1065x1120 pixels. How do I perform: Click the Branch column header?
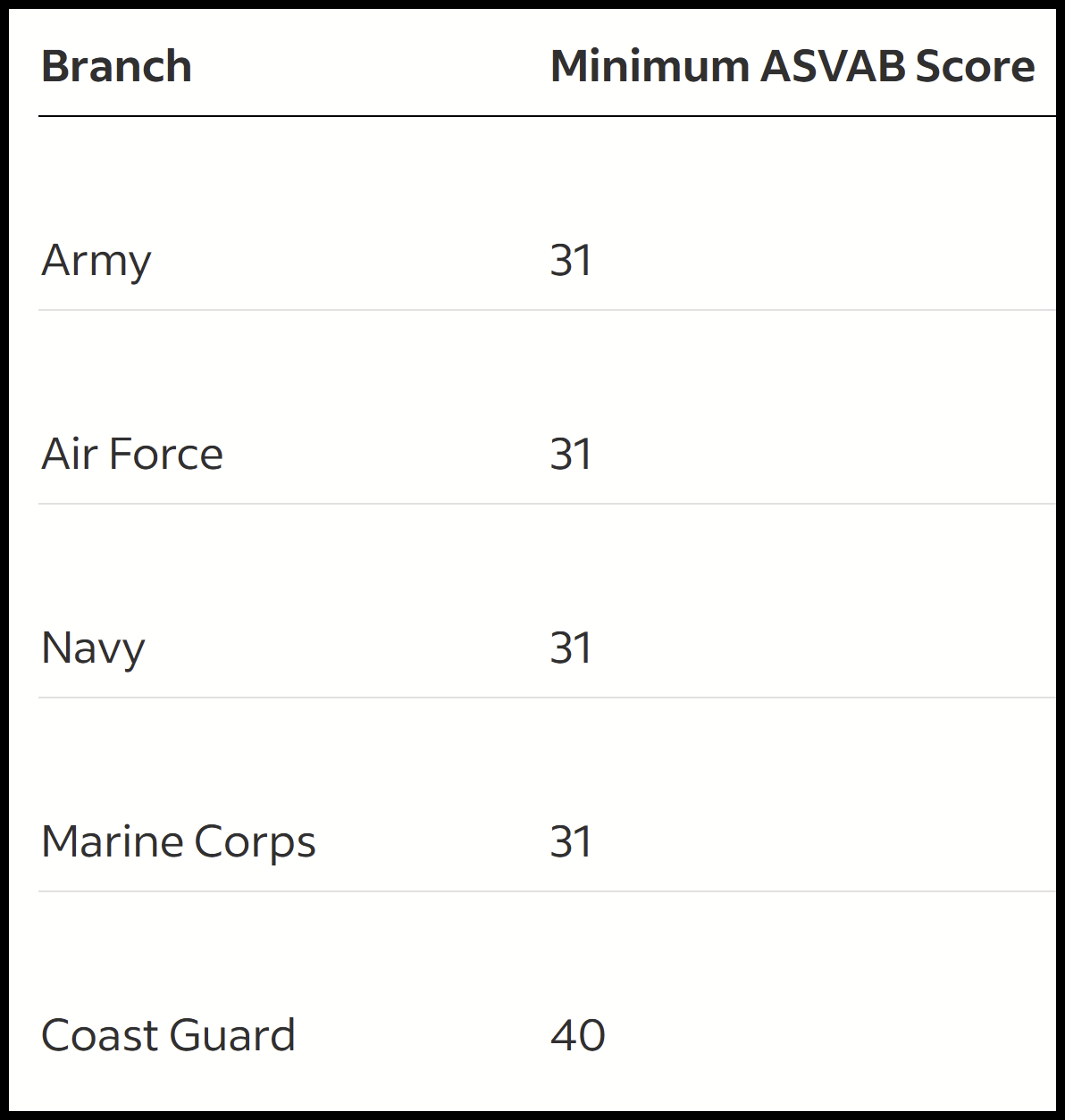[x=116, y=67]
